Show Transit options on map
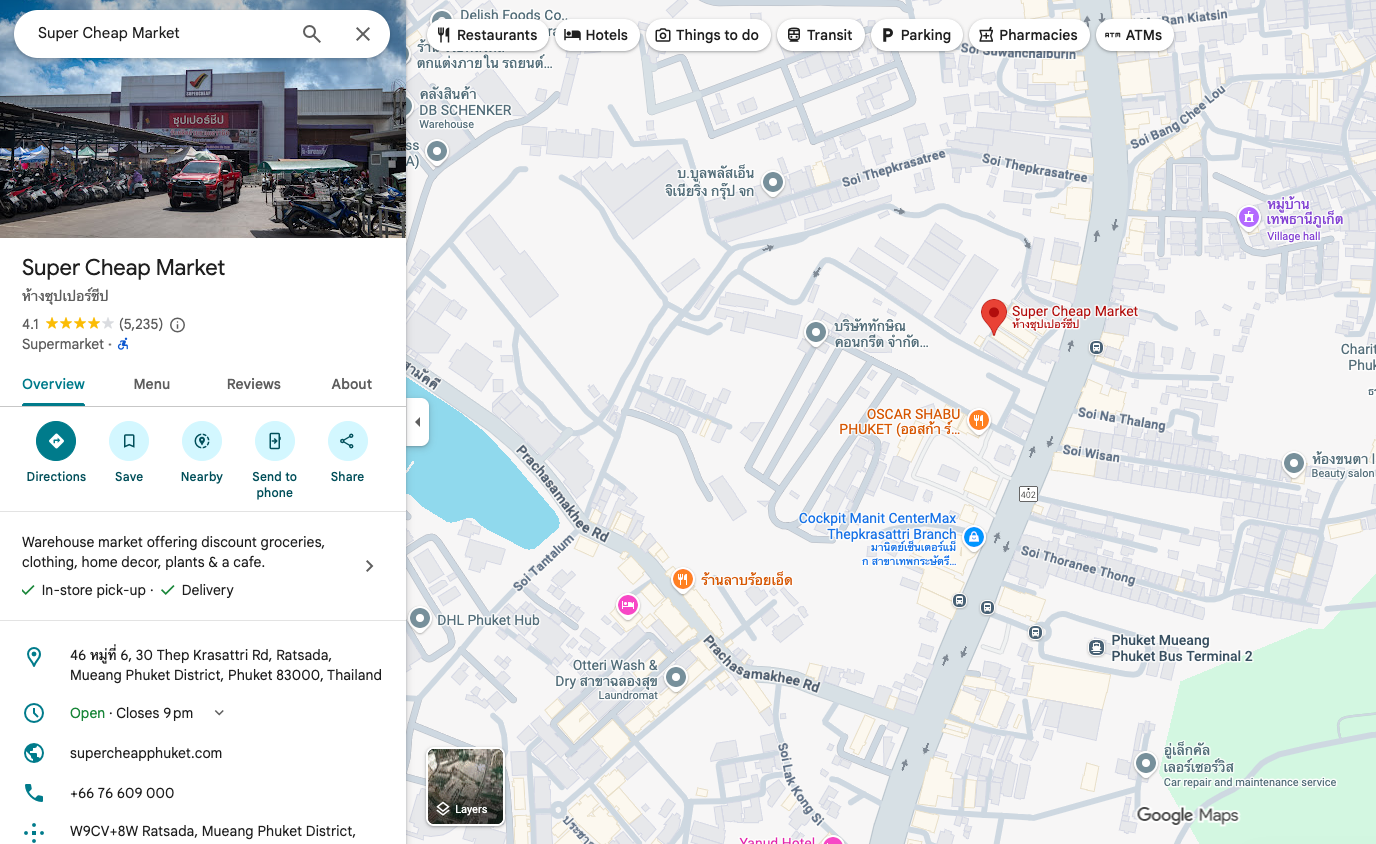 [x=819, y=35]
